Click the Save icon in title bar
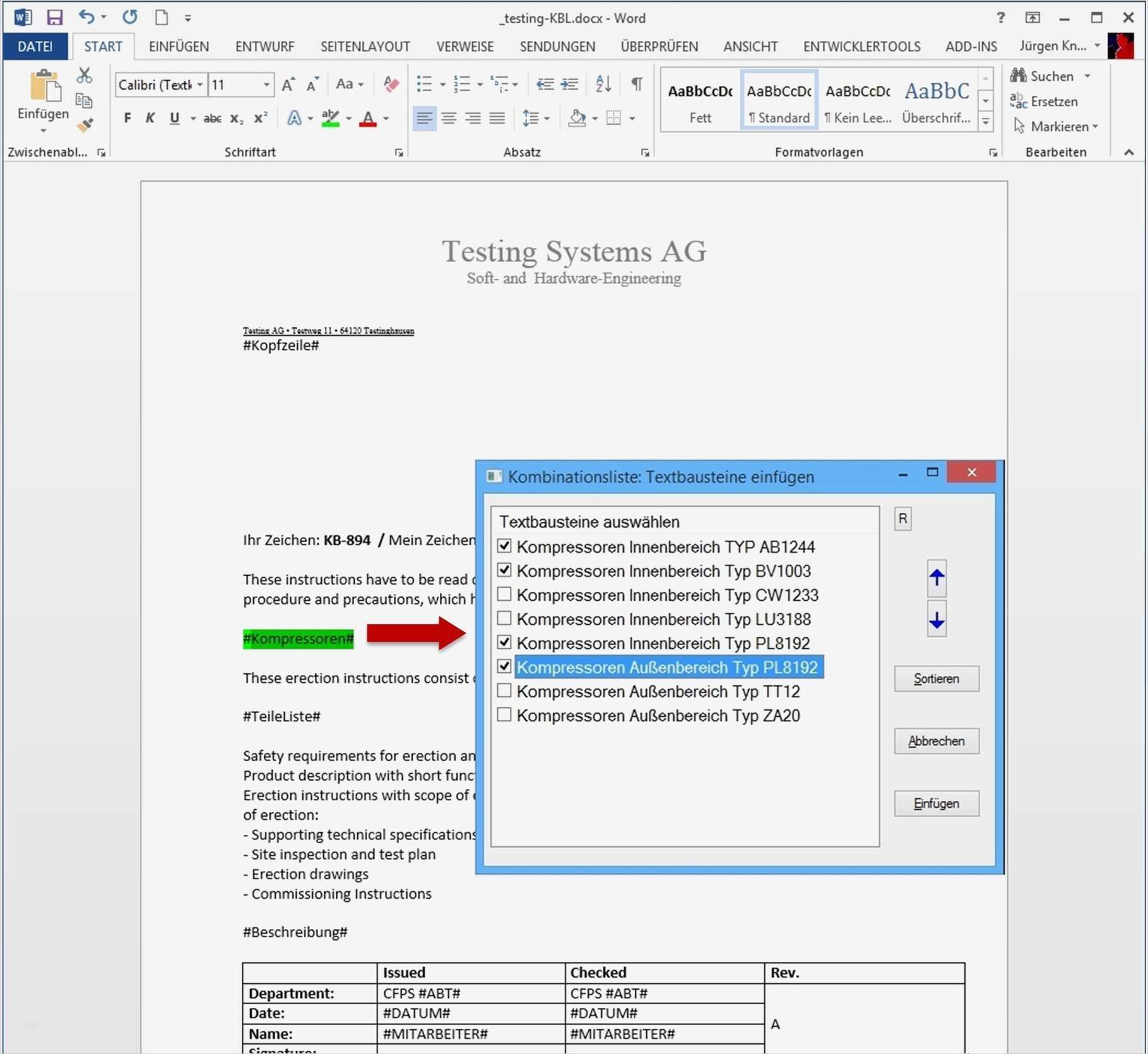The image size is (1148, 1054). [x=55, y=17]
